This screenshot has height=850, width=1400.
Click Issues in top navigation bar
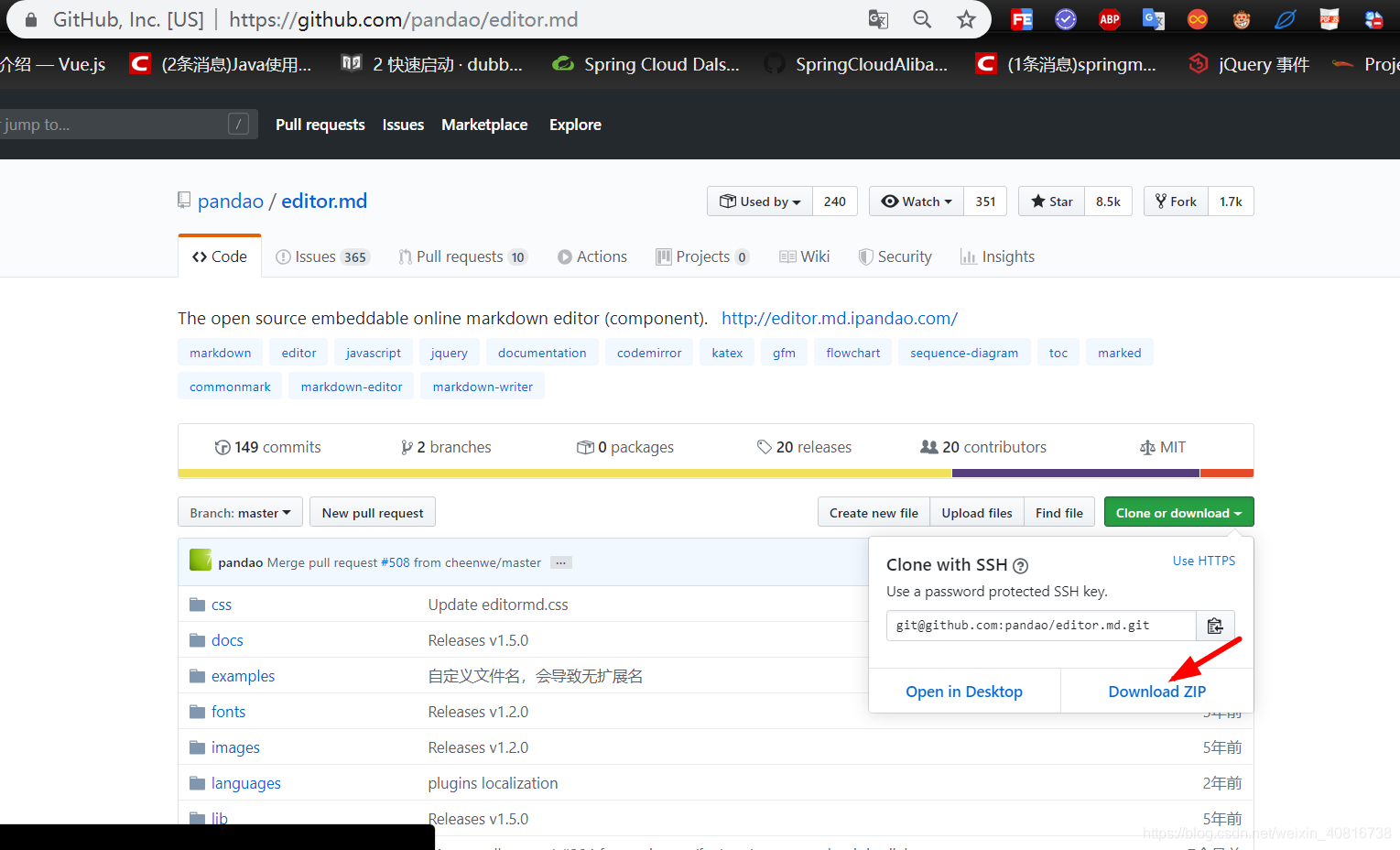coord(403,125)
